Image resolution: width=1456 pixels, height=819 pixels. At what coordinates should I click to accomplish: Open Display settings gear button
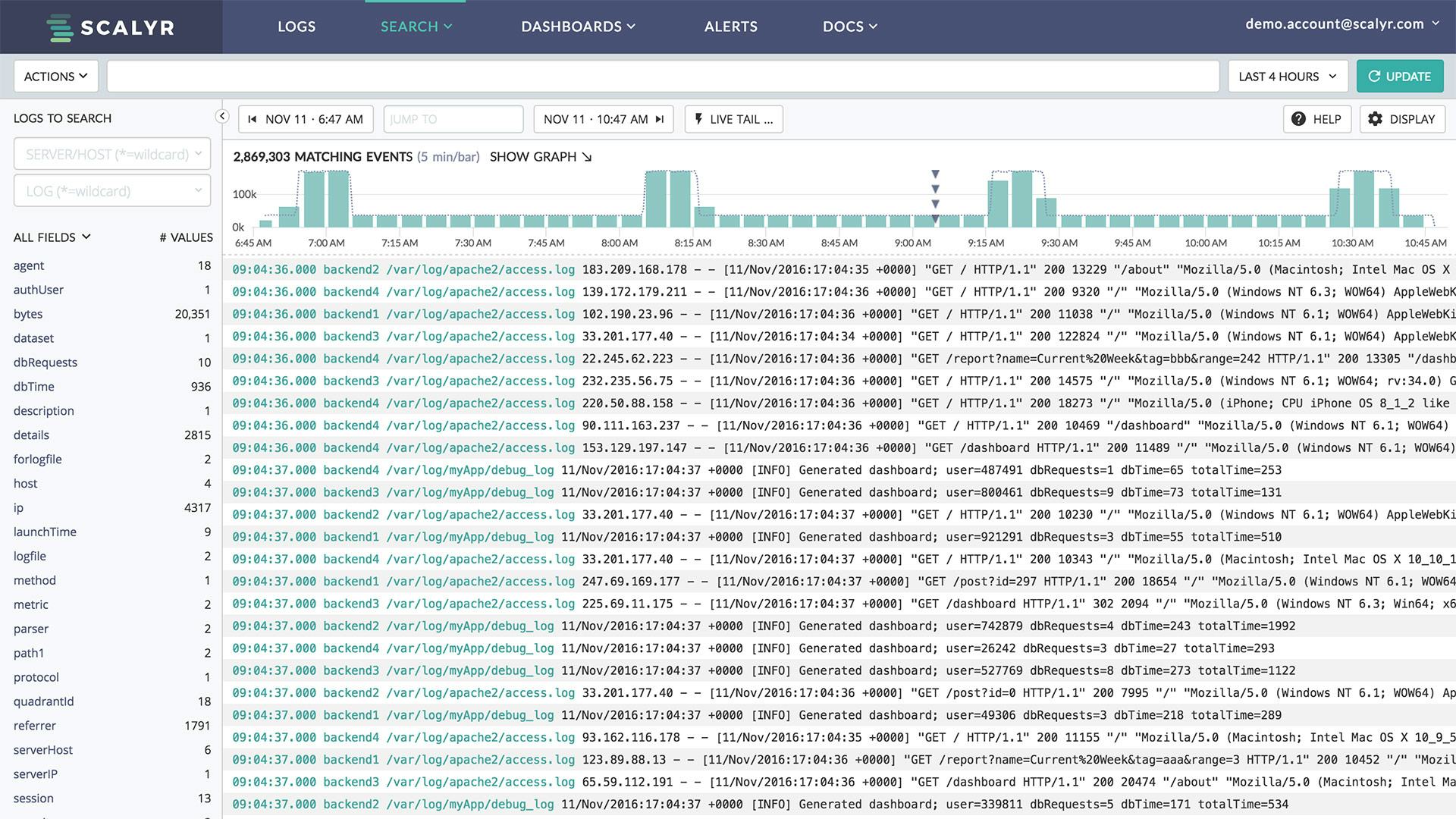(1401, 119)
